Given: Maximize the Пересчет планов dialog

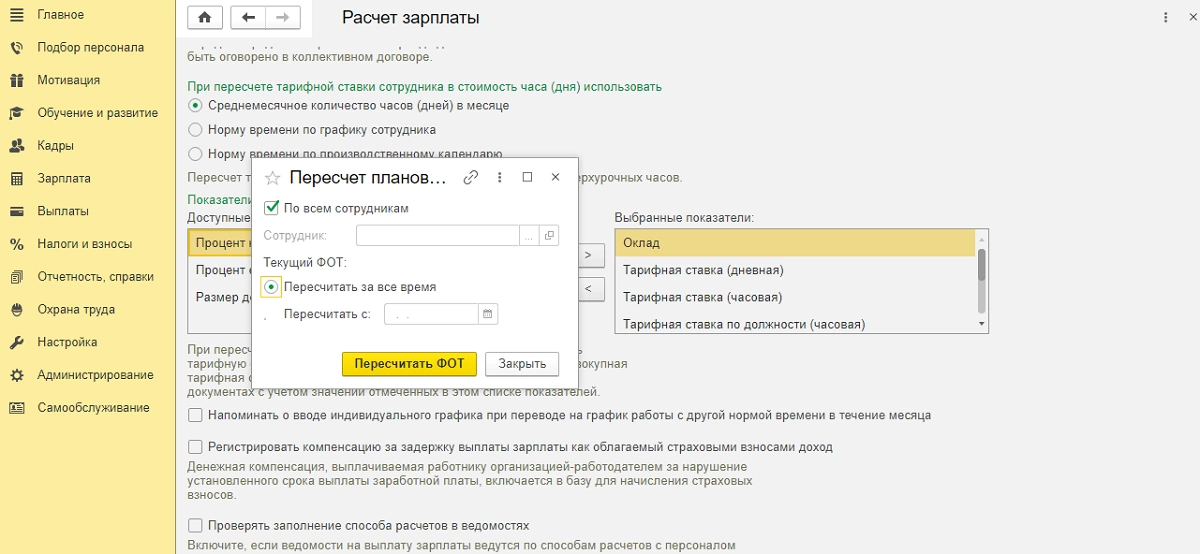Looking at the screenshot, I should (528, 177).
